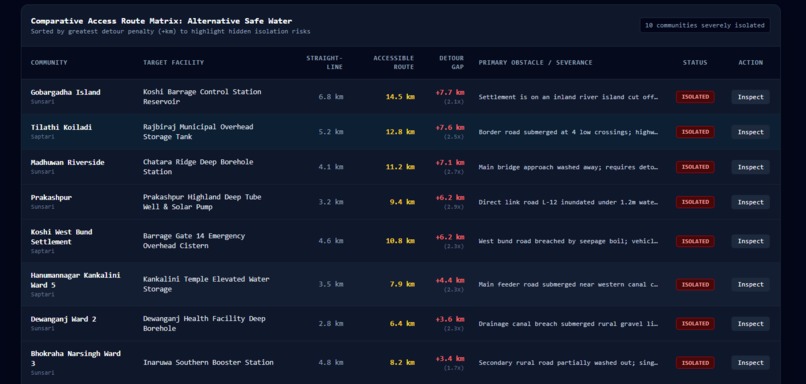The width and height of the screenshot is (806, 384).
Task: Click Kankalini Temple Elevated Water Storage
Action: pos(206,284)
